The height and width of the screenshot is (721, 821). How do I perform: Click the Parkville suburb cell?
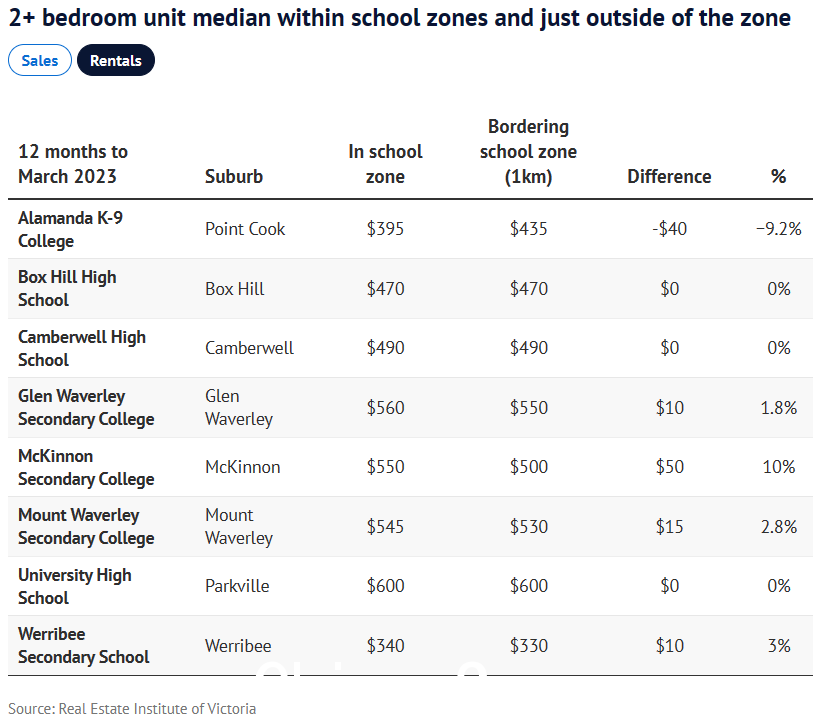[x=237, y=586]
